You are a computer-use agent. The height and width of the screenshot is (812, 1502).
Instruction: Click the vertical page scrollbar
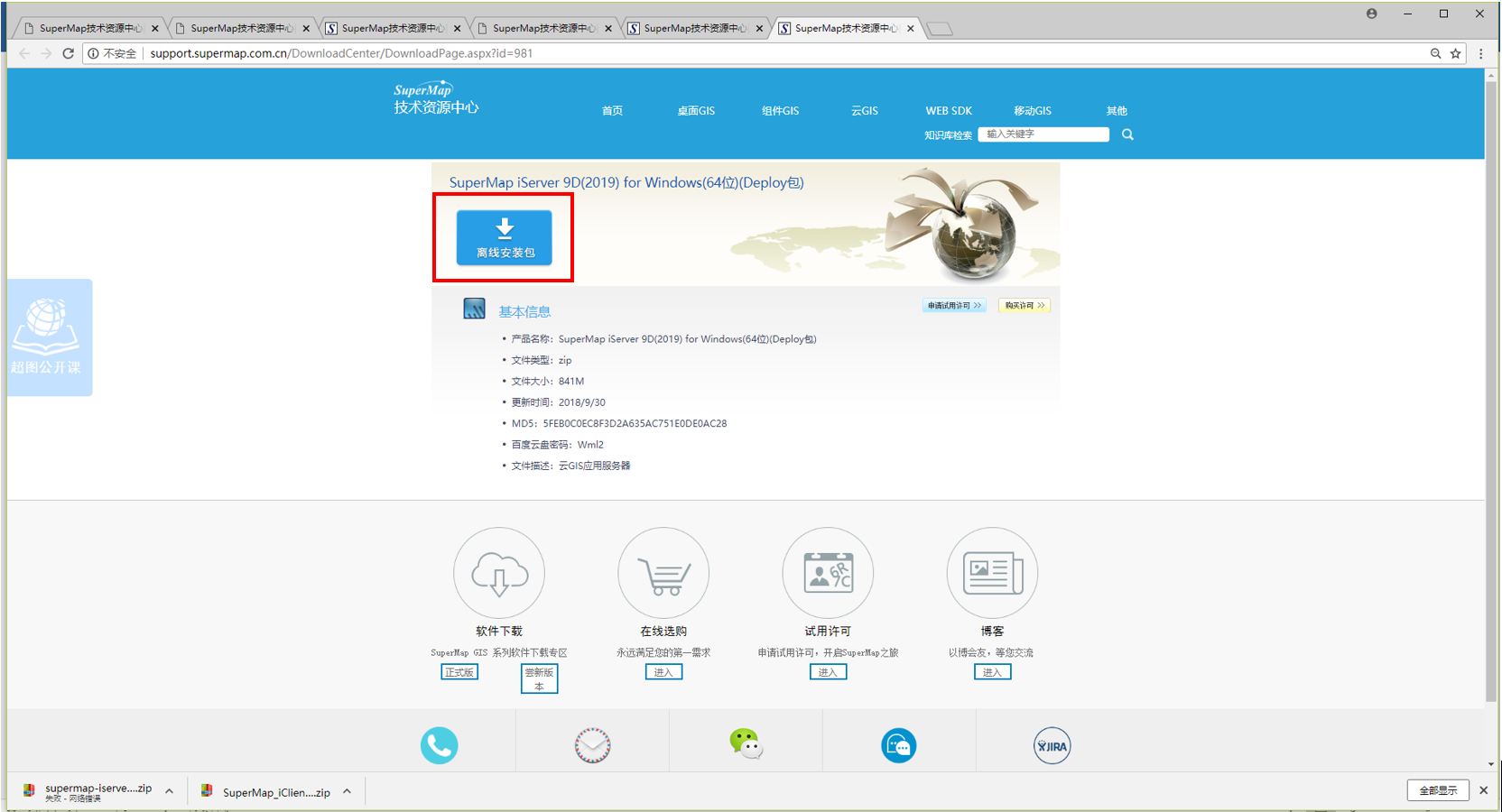click(x=1491, y=390)
